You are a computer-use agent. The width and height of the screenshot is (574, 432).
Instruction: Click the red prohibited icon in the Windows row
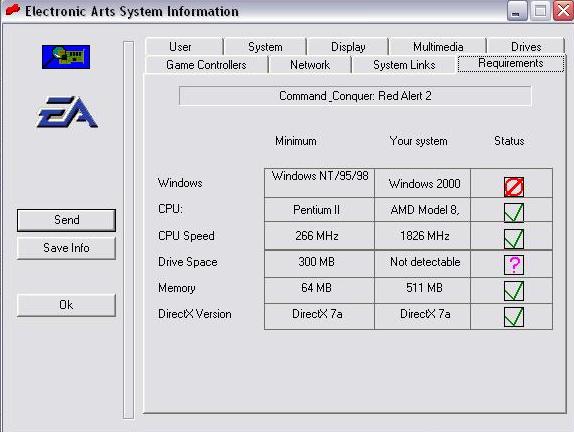pos(514,187)
